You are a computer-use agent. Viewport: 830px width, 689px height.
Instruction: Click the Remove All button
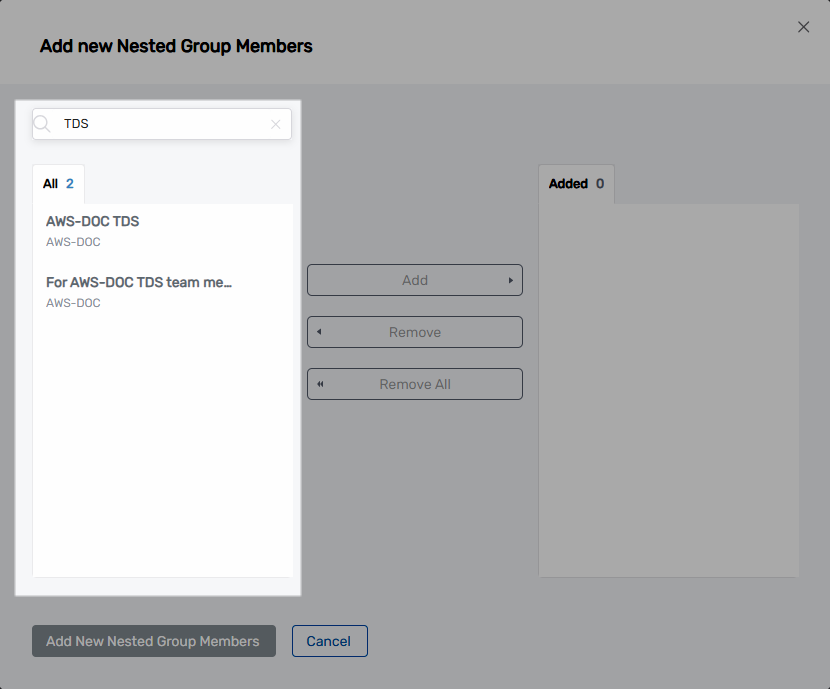click(414, 383)
